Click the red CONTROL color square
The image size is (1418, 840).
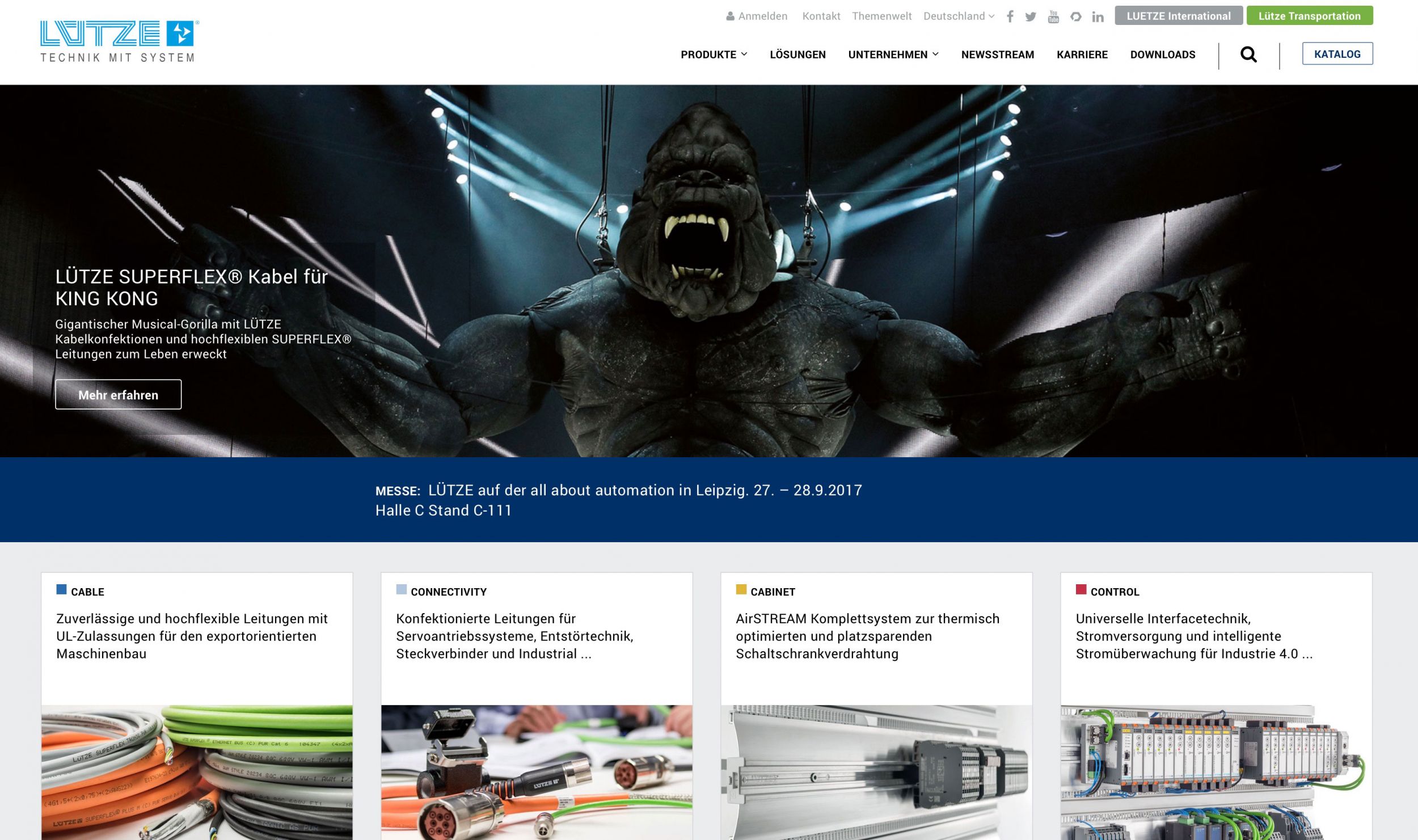point(1081,589)
